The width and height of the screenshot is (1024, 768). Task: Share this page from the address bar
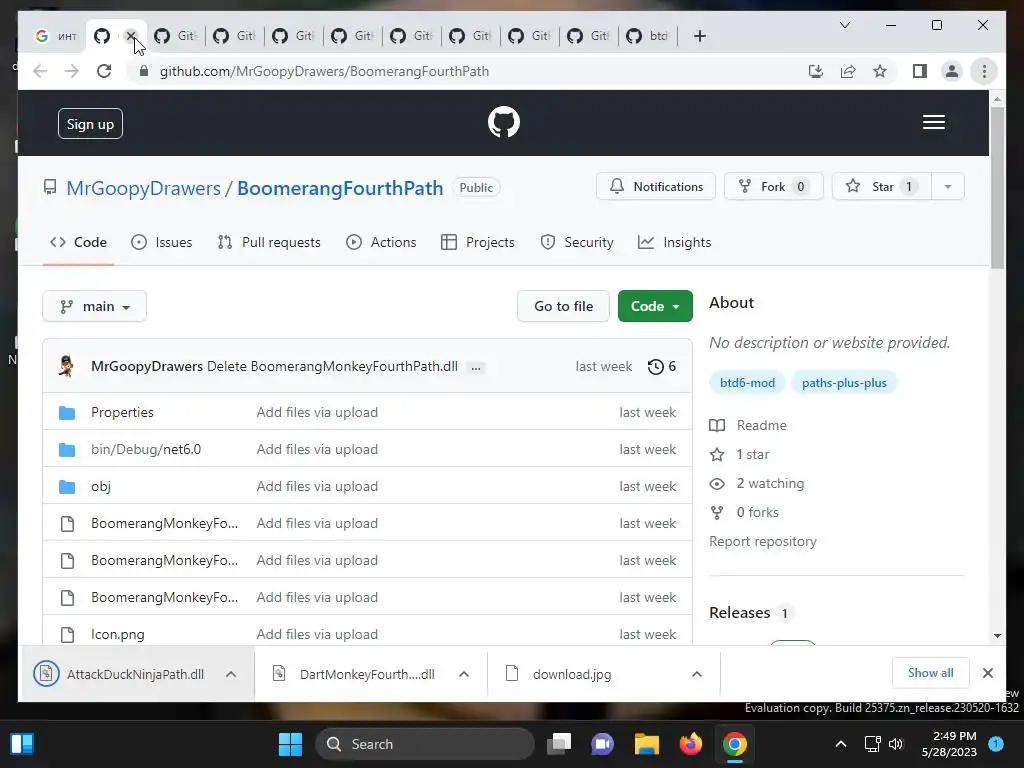[848, 71]
